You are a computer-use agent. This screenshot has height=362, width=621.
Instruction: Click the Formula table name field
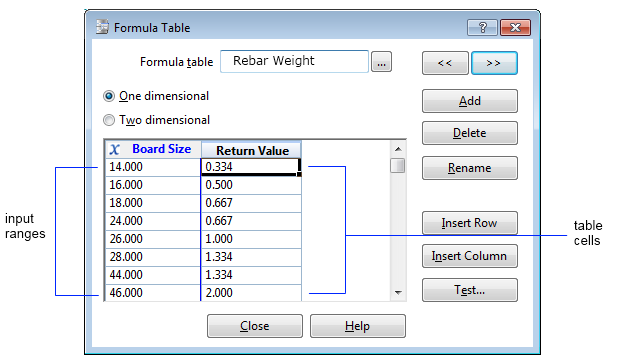(x=294, y=61)
